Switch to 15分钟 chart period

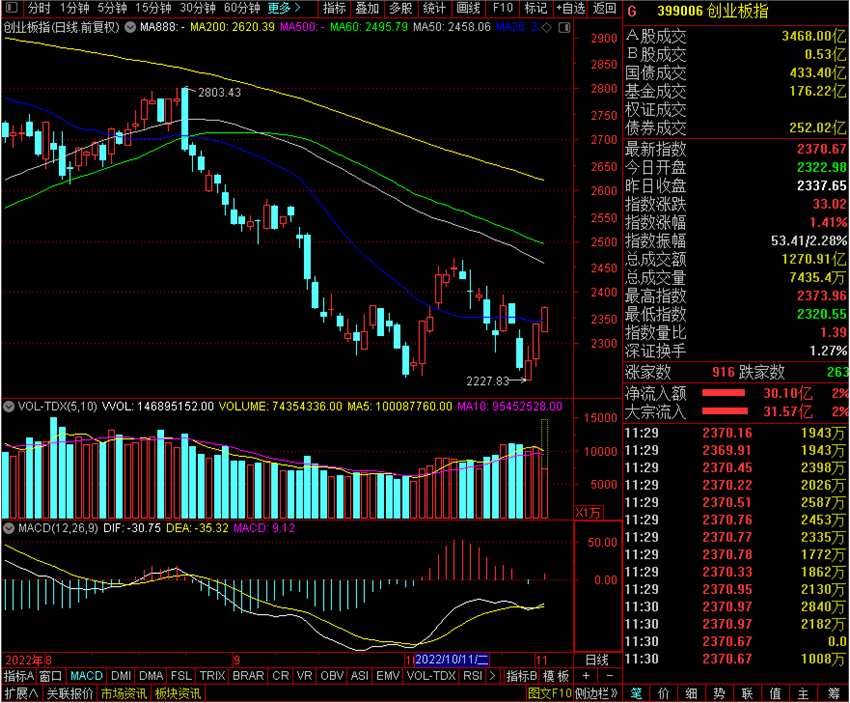click(153, 8)
